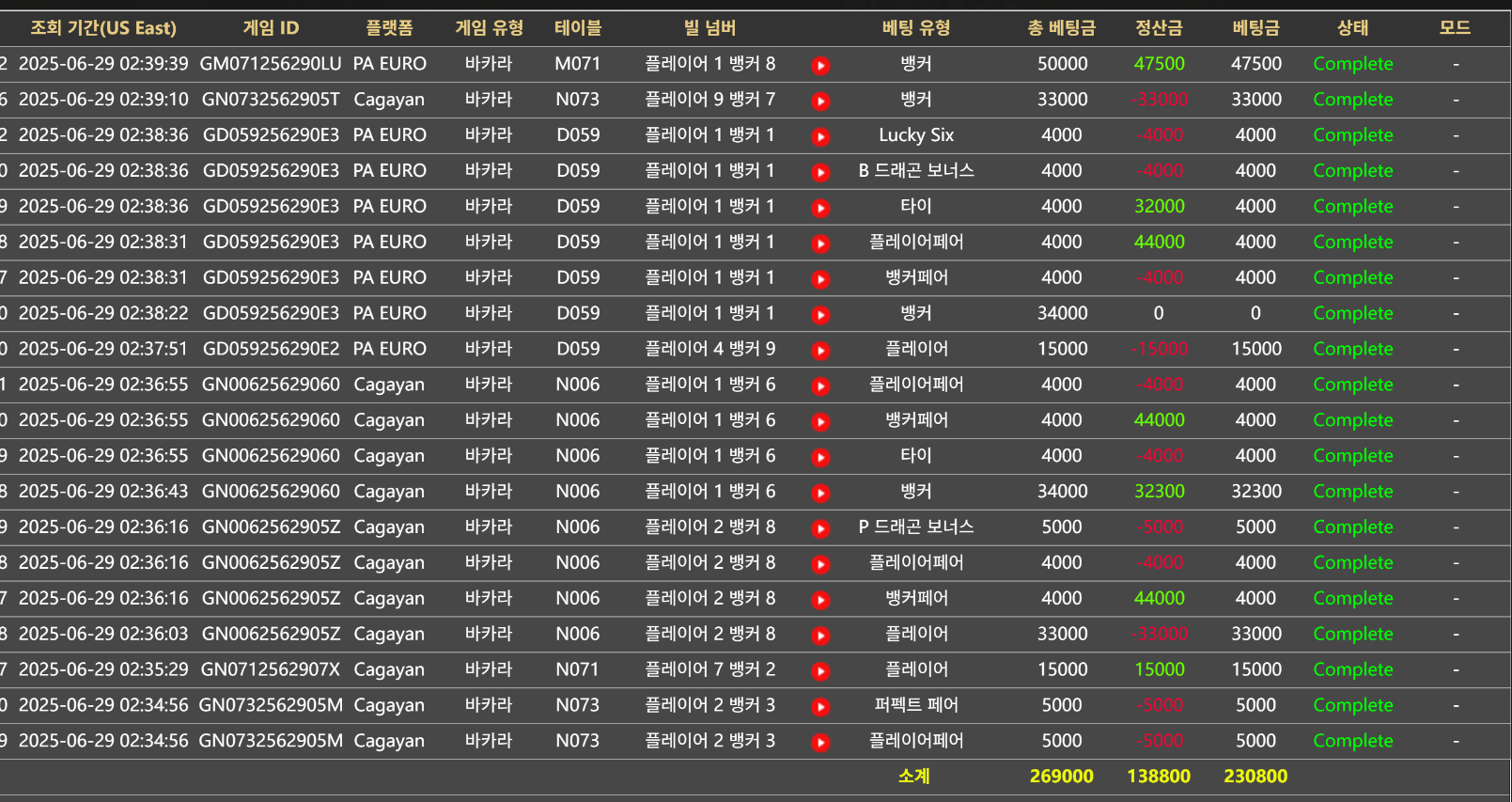
Task: Click the 베팅금 column header
Action: pyautogui.click(x=1255, y=28)
